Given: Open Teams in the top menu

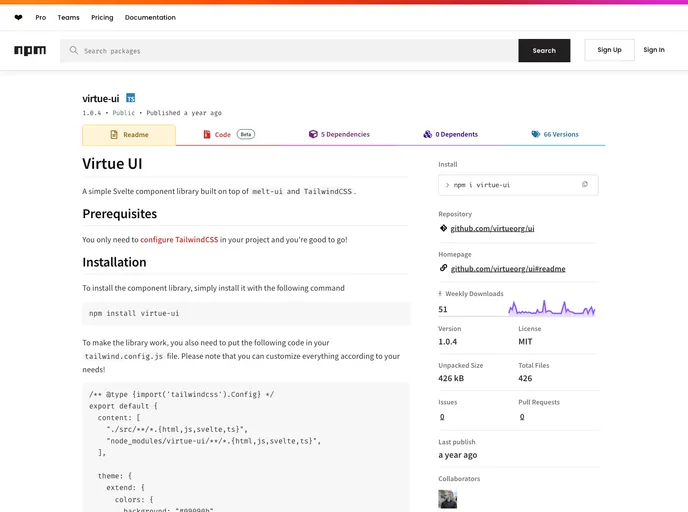Looking at the screenshot, I should (x=68, y=18).
